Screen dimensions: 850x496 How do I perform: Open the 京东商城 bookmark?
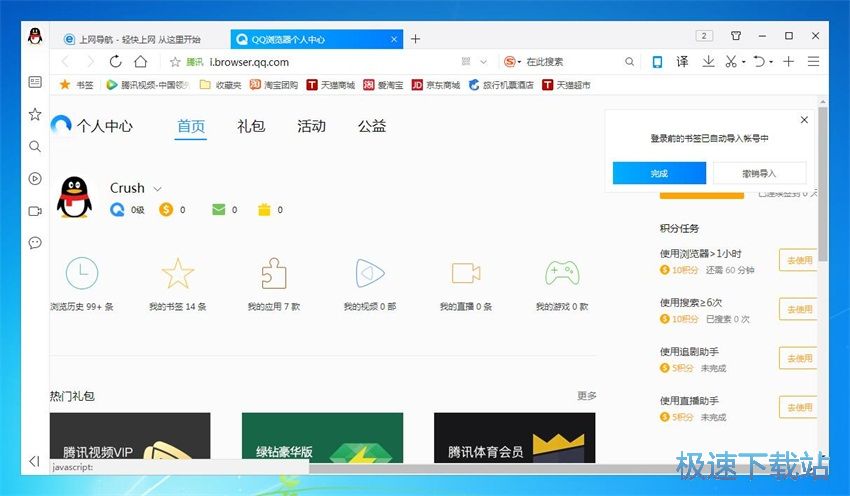(436, 85)
